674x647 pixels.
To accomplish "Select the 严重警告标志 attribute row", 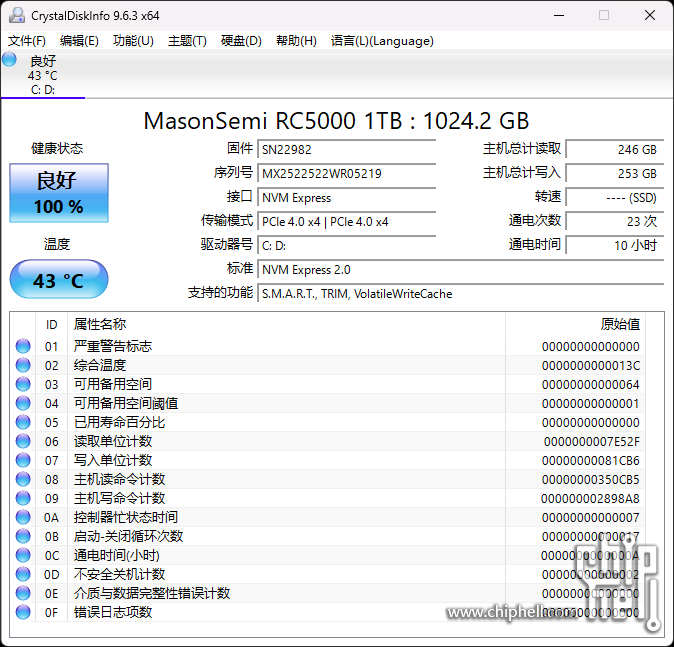I will [328, 346].
